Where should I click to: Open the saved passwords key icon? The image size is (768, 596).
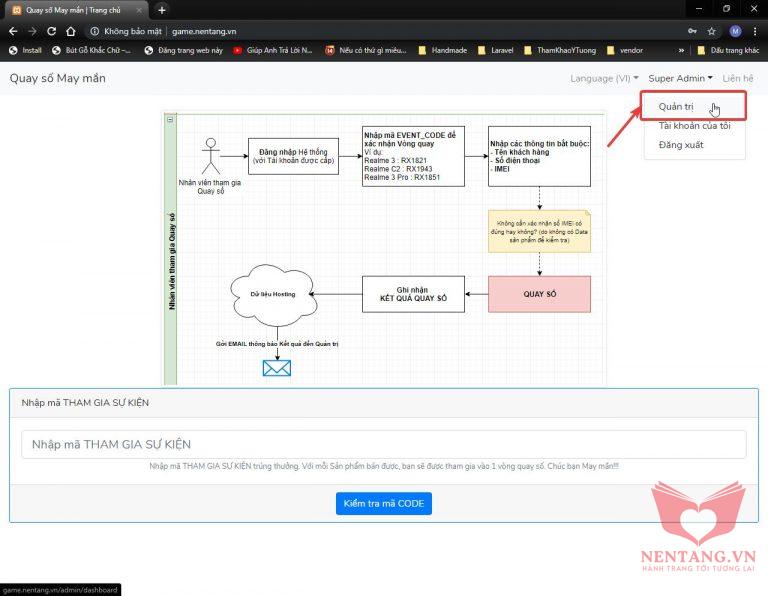(693, 31)
